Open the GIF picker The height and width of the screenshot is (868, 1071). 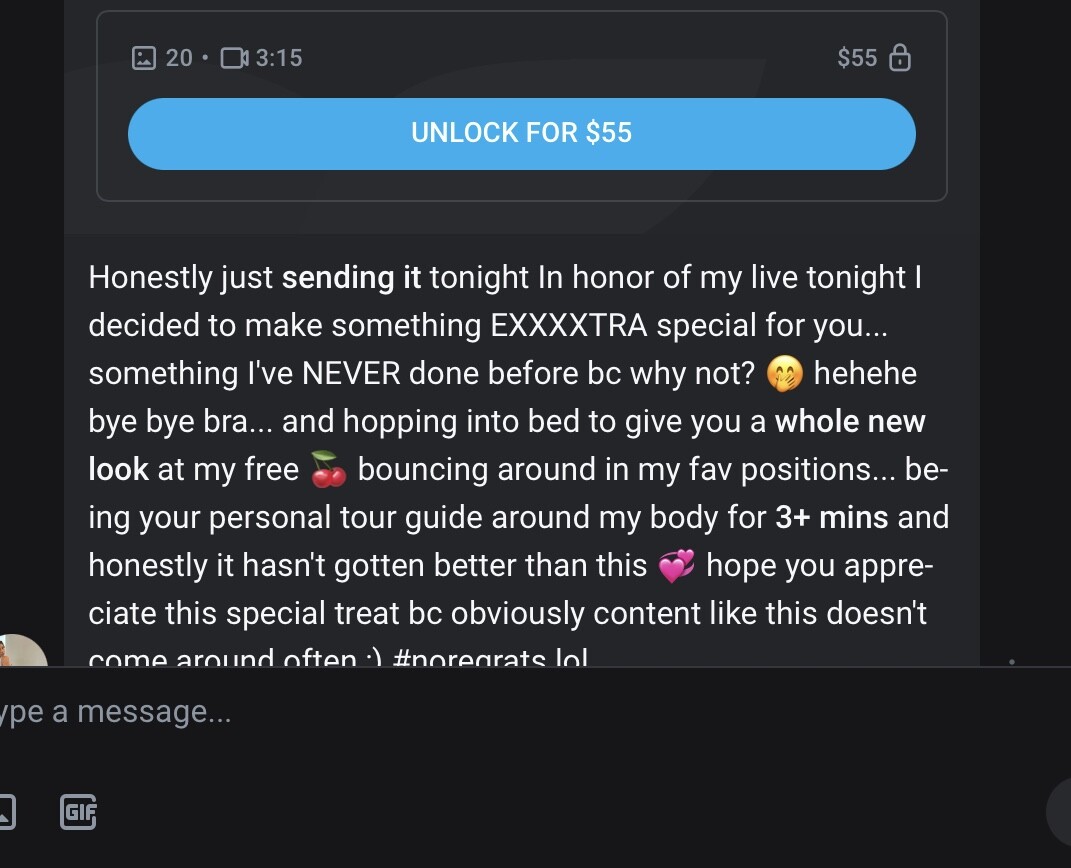tap(79, 811)
